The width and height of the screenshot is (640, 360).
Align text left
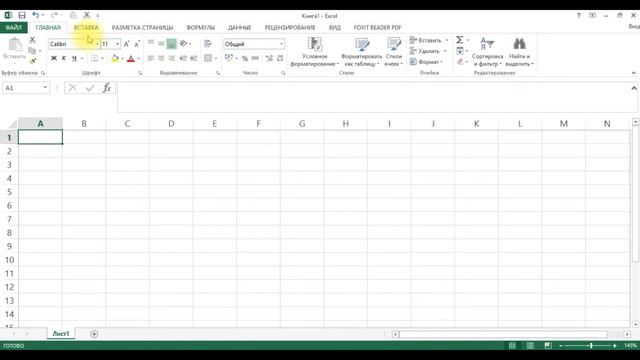[x=151, y=58]
